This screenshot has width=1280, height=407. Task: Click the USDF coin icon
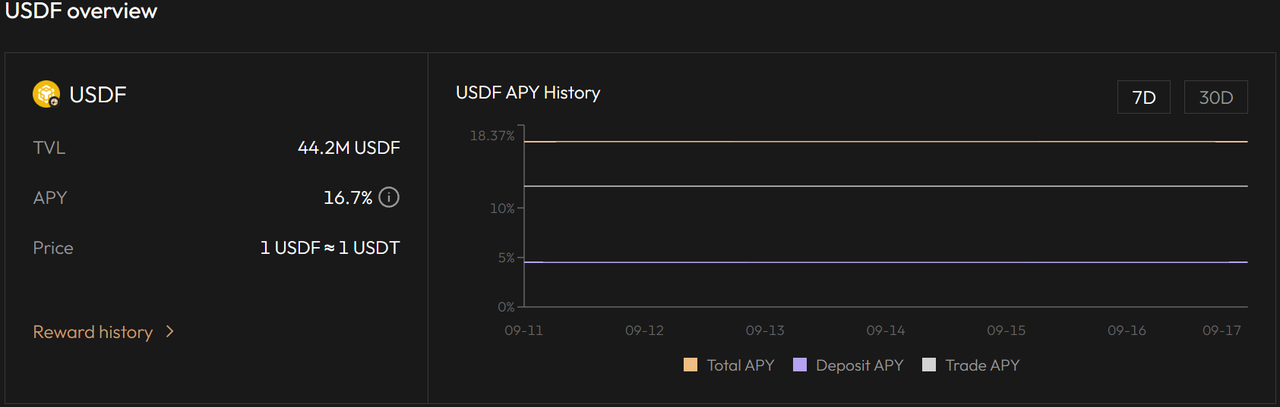click(x=47, y=94)
